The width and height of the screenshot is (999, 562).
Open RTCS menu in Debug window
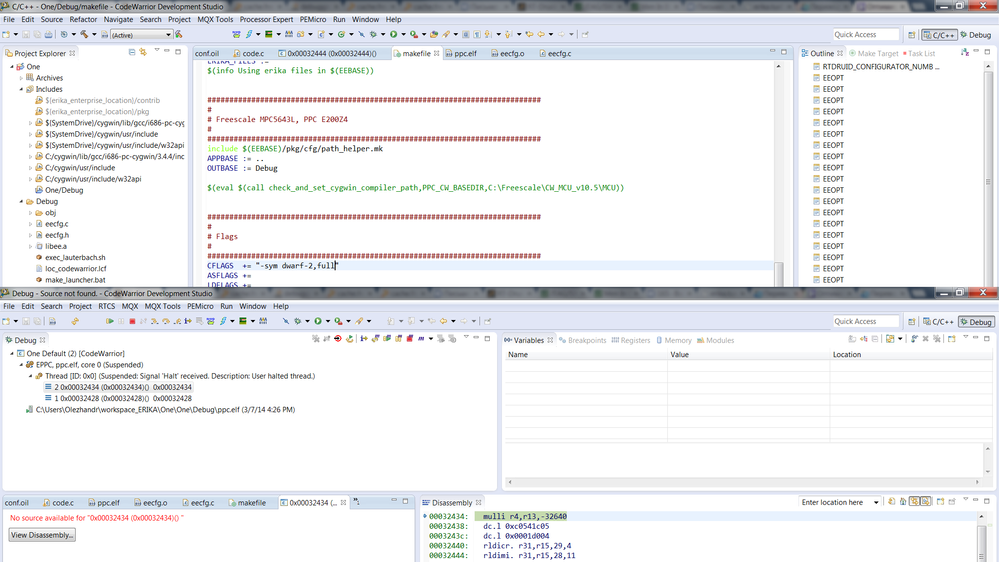click(106, 306)
